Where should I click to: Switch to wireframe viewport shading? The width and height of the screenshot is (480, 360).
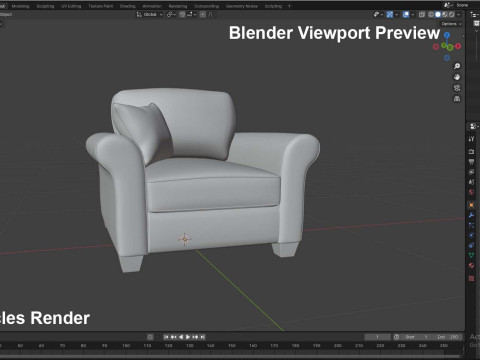(431, 15)
